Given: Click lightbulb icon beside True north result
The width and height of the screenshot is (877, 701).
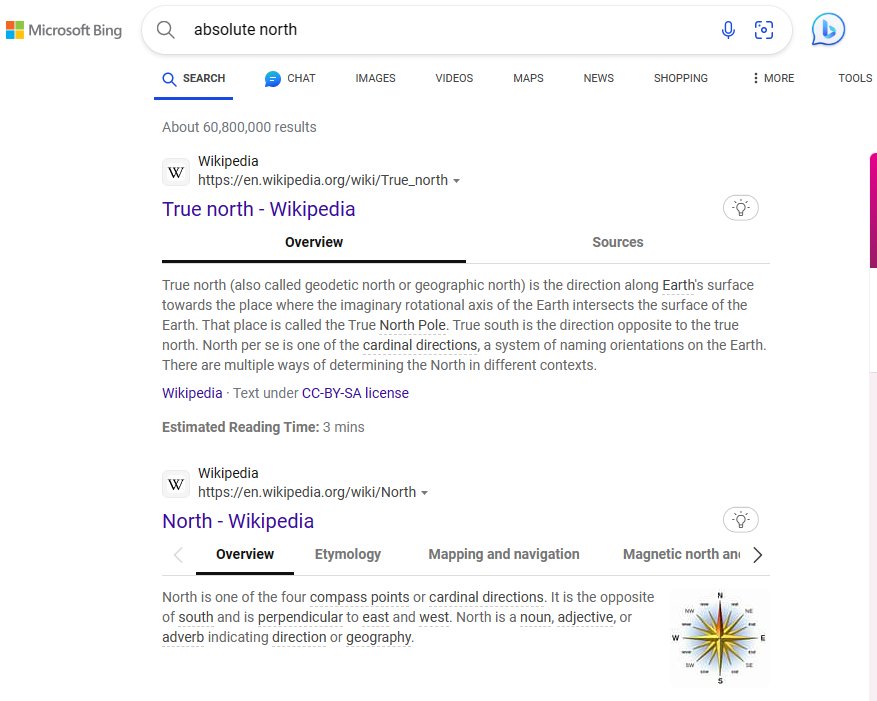Looking at the screenshot, I should tap(740, 208).
